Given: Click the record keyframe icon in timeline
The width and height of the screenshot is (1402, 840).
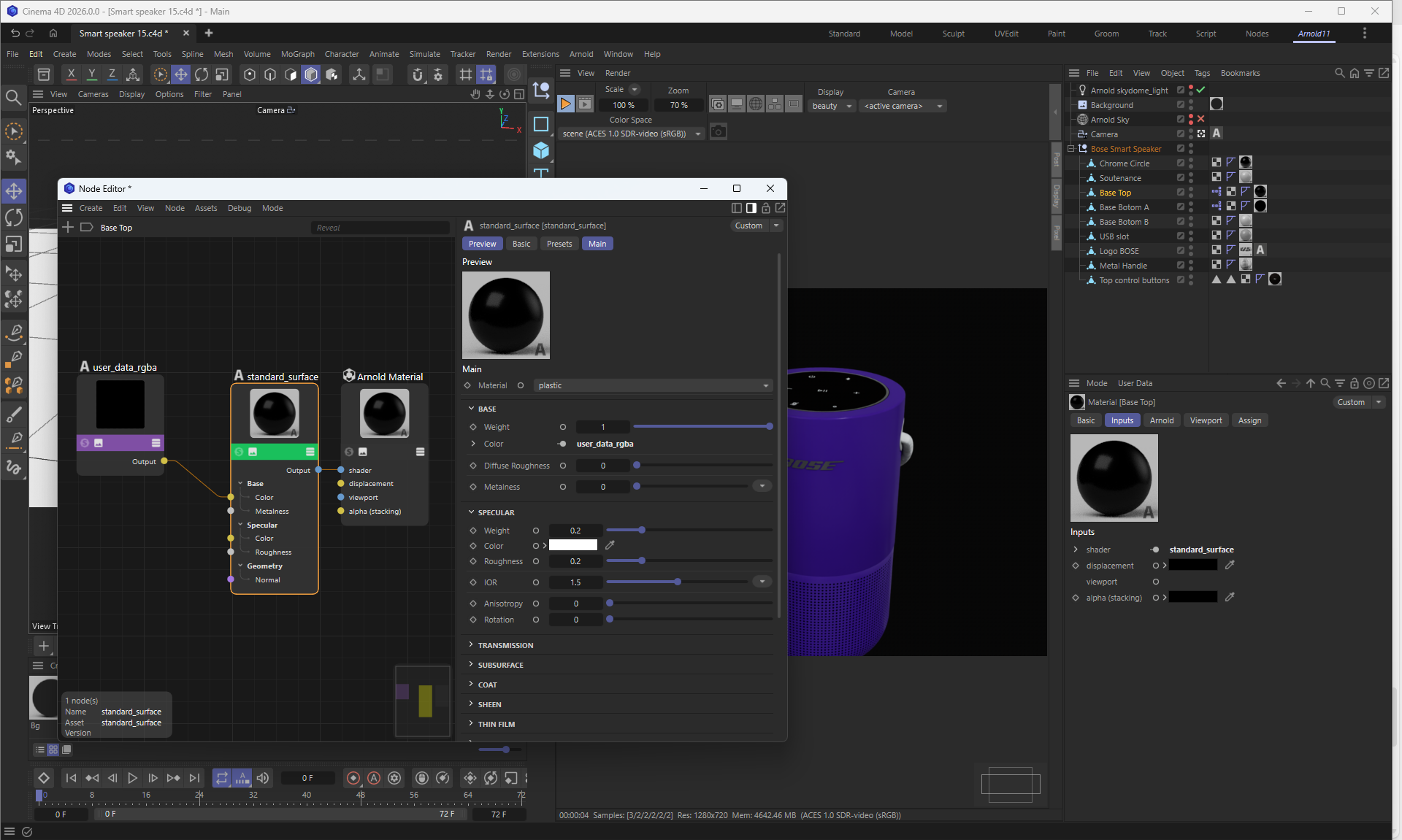Looking at the screenshot, I should [353, 778].
